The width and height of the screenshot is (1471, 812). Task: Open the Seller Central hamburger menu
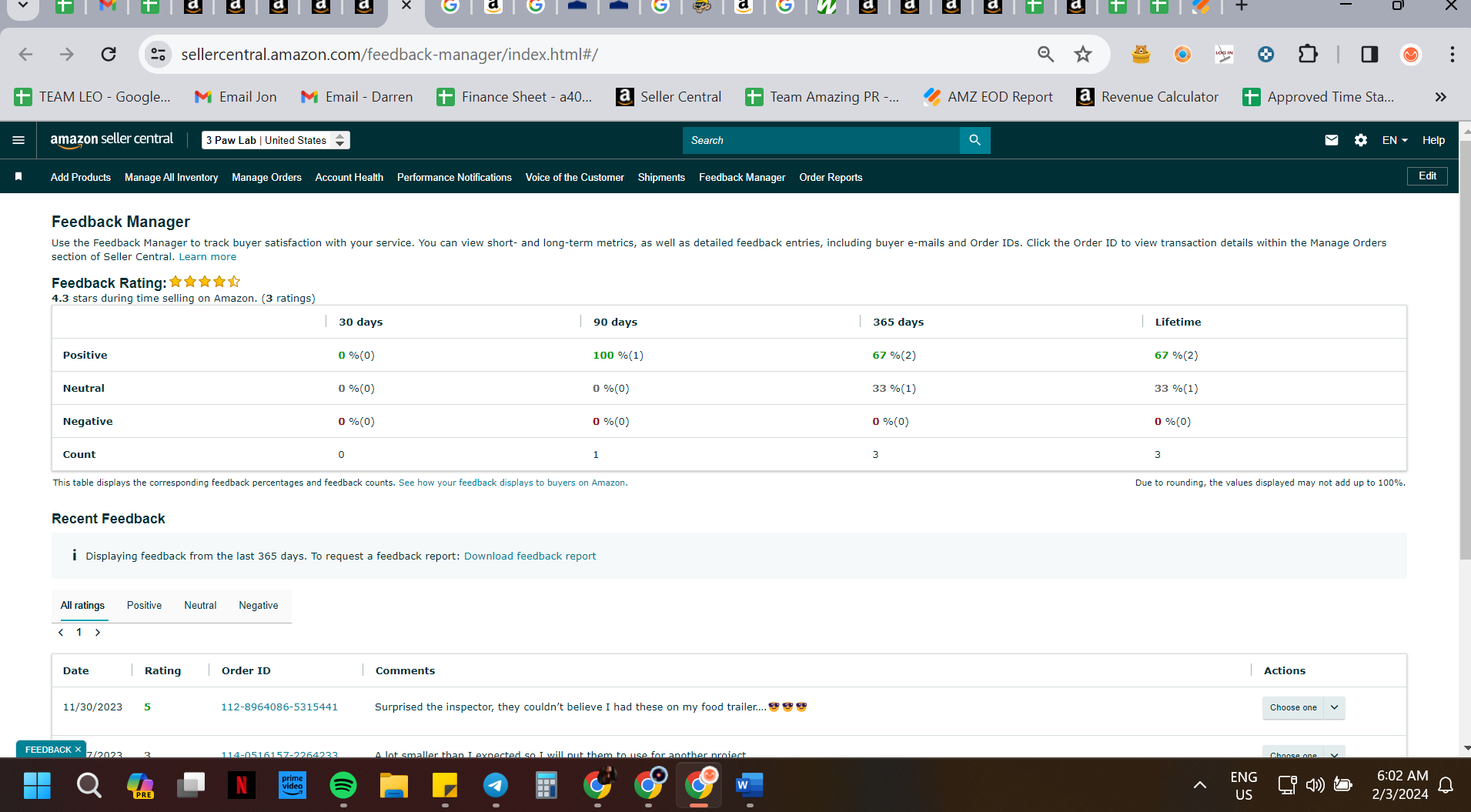18,140
